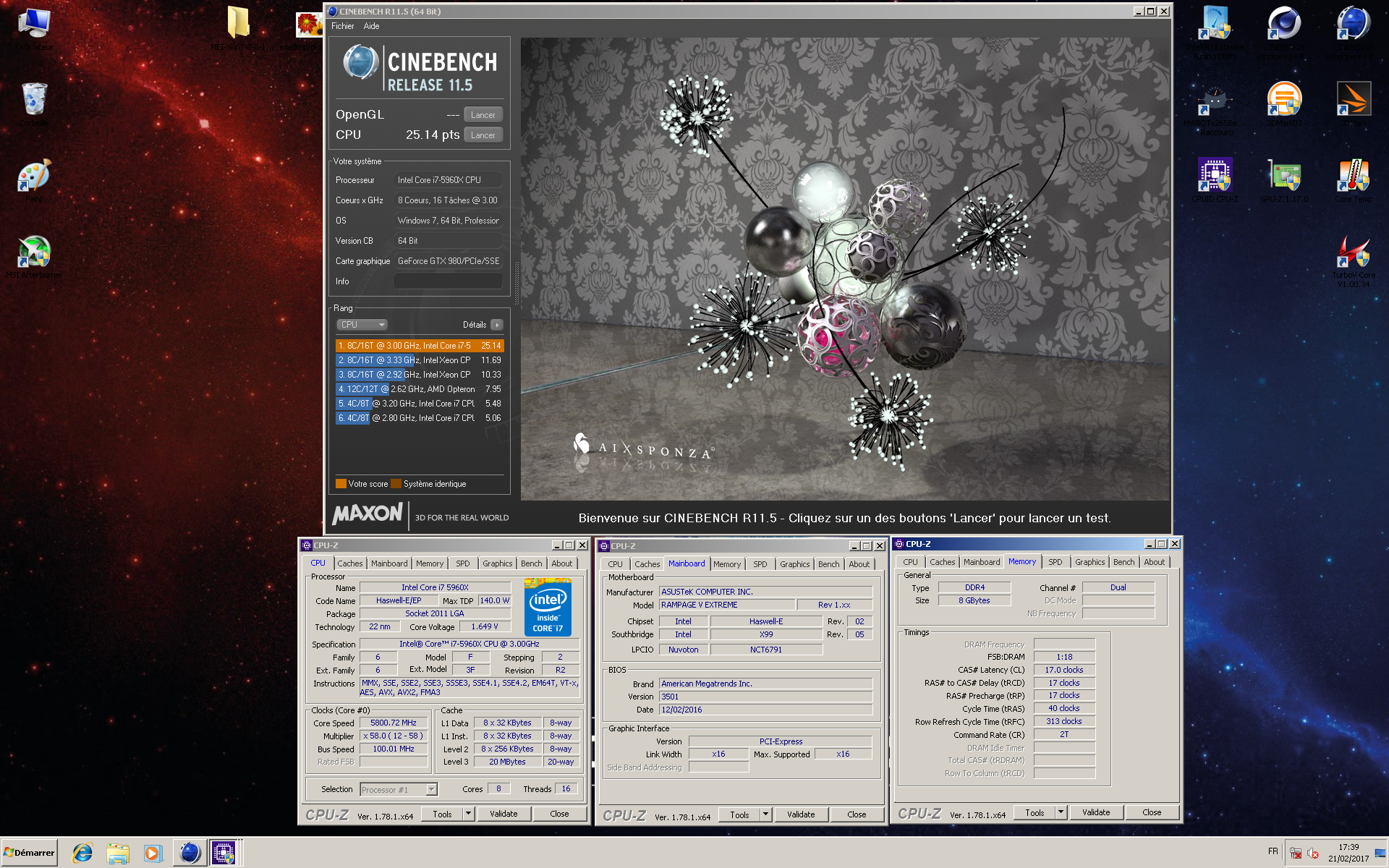
Task: Click Internet Explorer in the taskbar
Action: click(x=82, y=853)
